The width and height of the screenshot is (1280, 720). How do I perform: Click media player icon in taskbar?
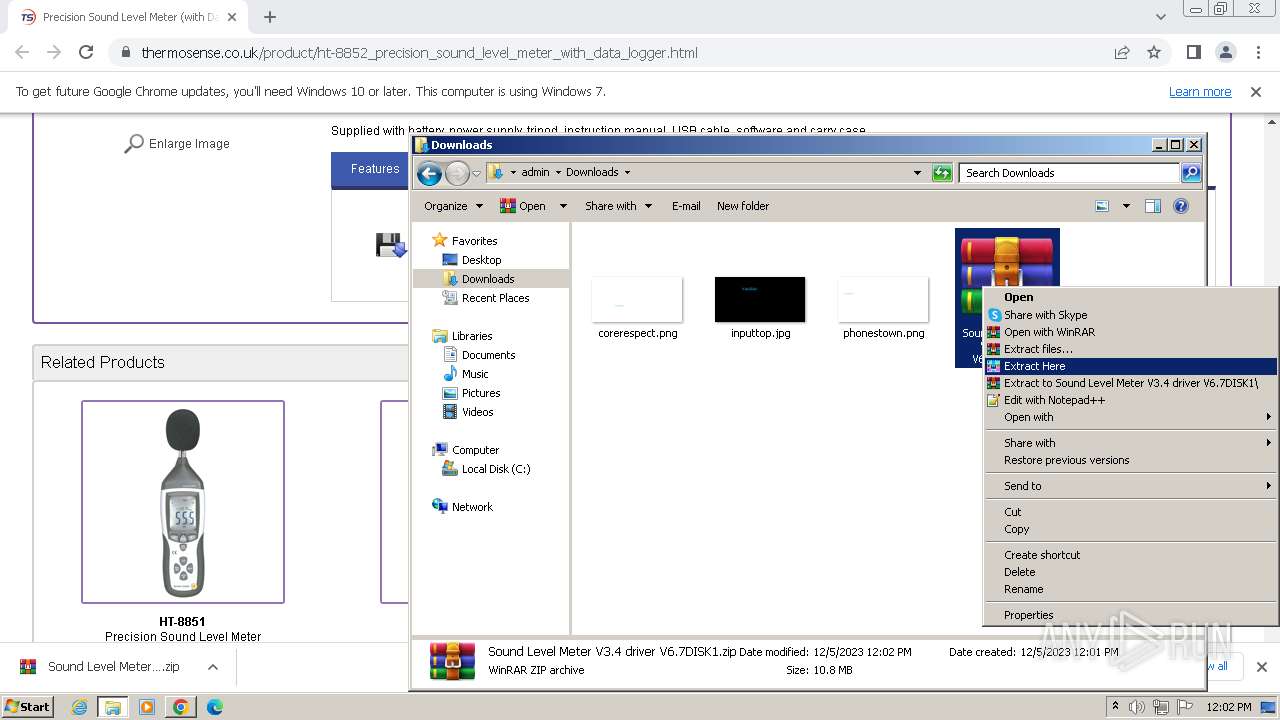pos(147,707)
